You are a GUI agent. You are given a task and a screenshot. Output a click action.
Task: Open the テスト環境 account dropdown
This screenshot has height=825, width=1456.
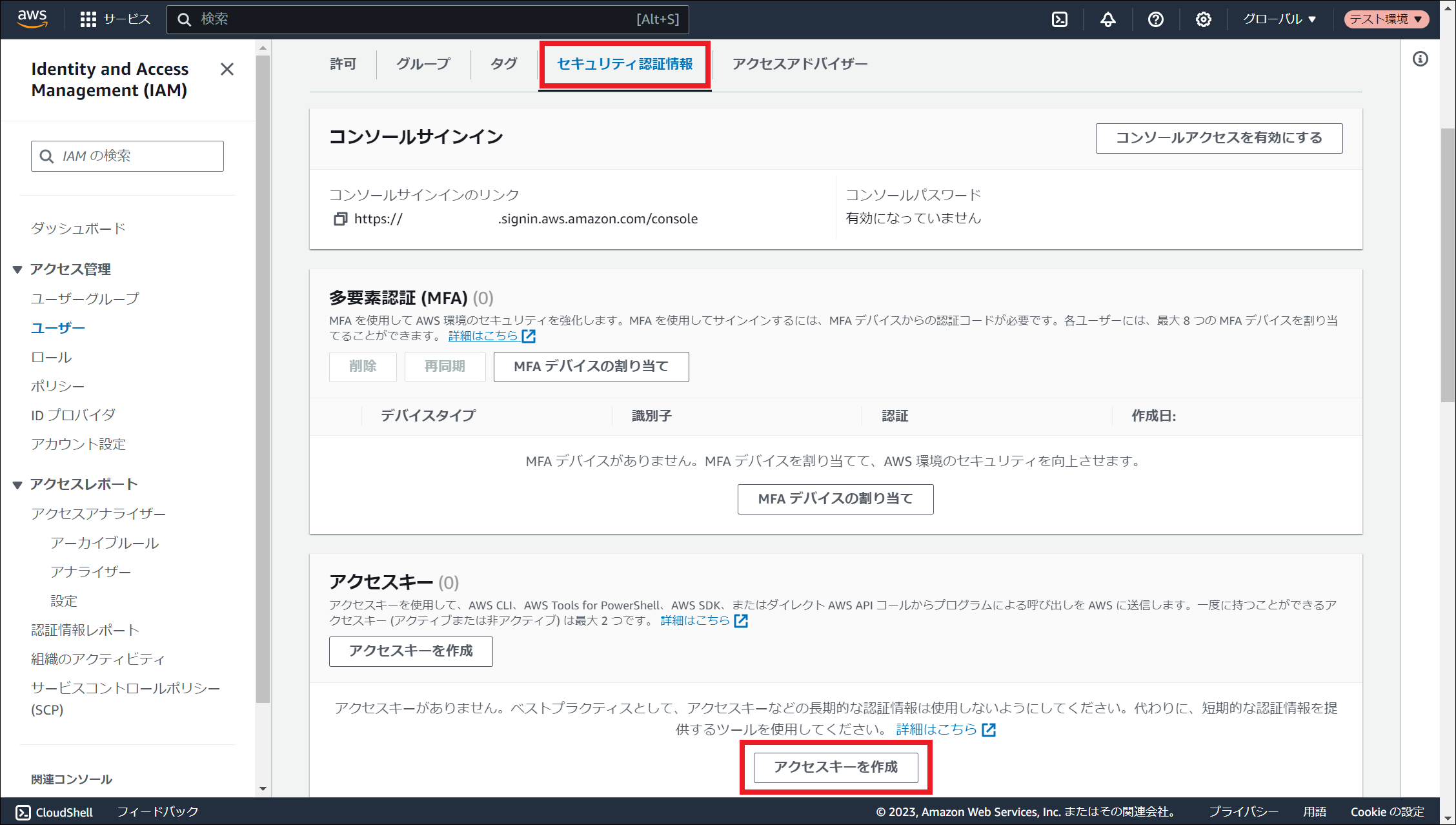(x=1386, y=19)
